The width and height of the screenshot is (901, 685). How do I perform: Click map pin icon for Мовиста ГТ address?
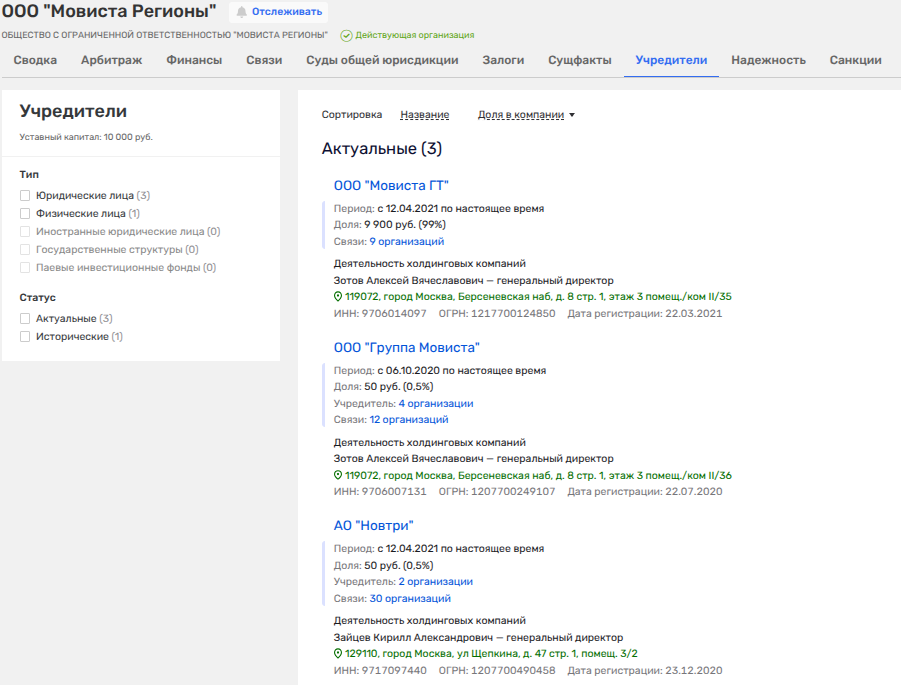338,297
